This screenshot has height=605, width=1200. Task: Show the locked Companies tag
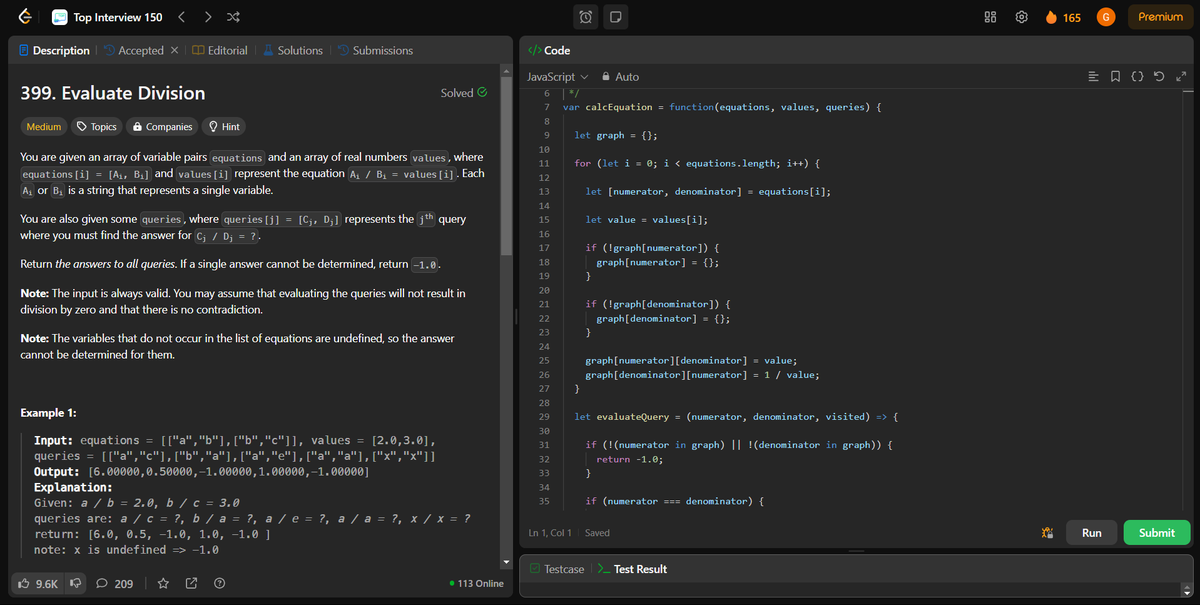click(163, 127)
